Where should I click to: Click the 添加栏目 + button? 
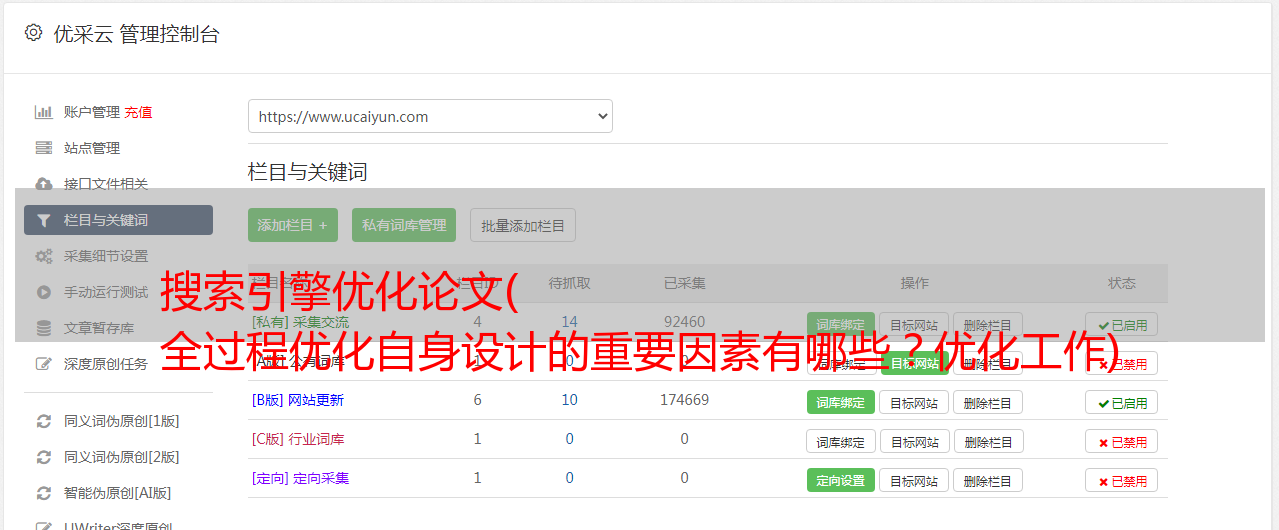coord(293,225)
